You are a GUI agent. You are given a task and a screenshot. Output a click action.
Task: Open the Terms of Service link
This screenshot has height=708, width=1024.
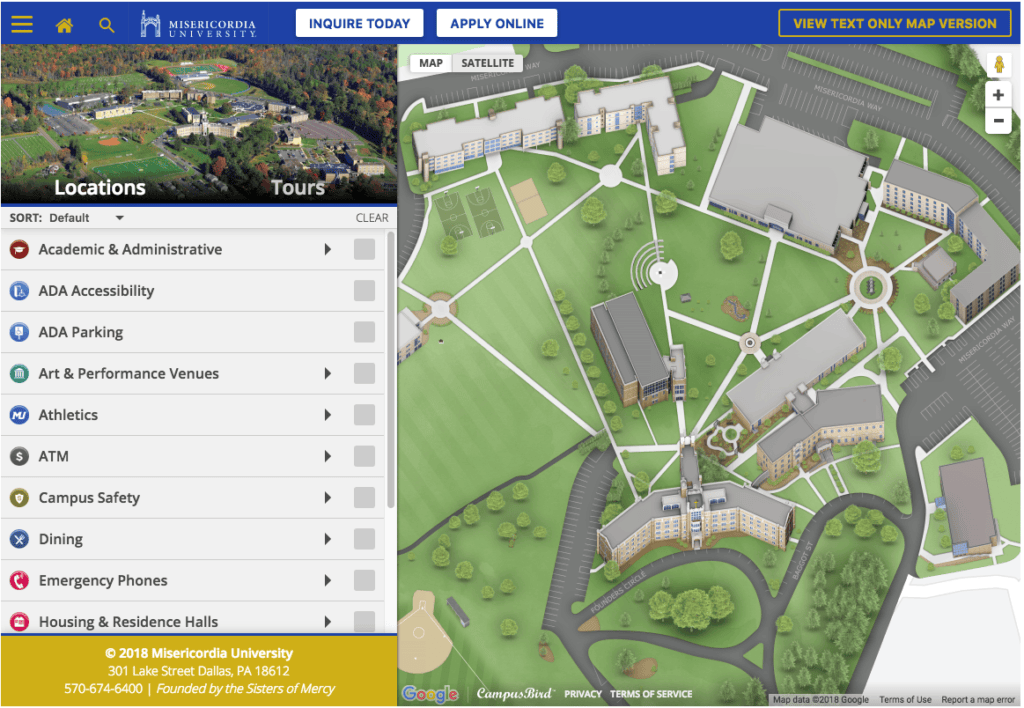650,694
